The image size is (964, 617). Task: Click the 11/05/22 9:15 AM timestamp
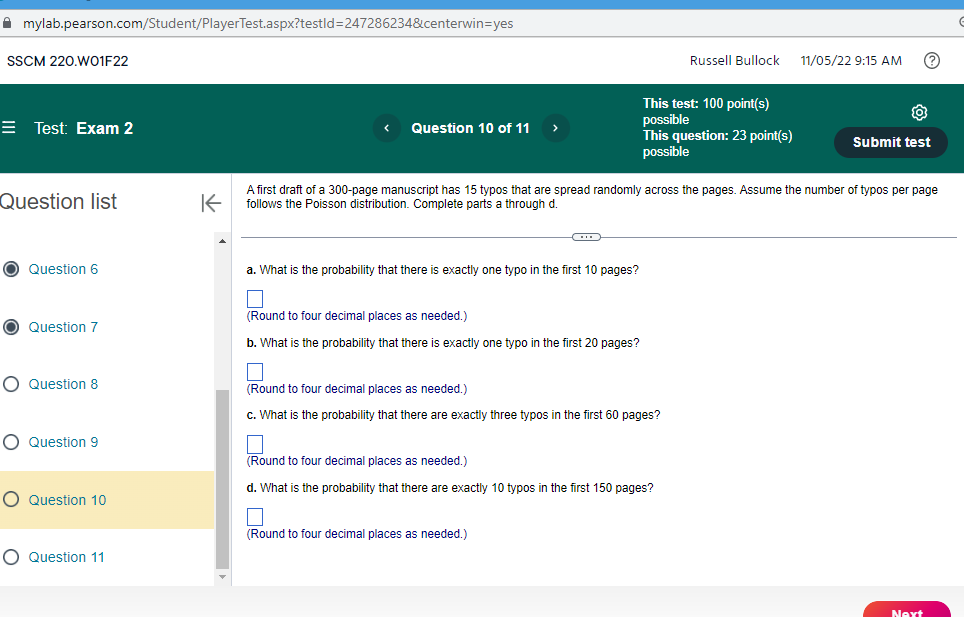point(851,60)
